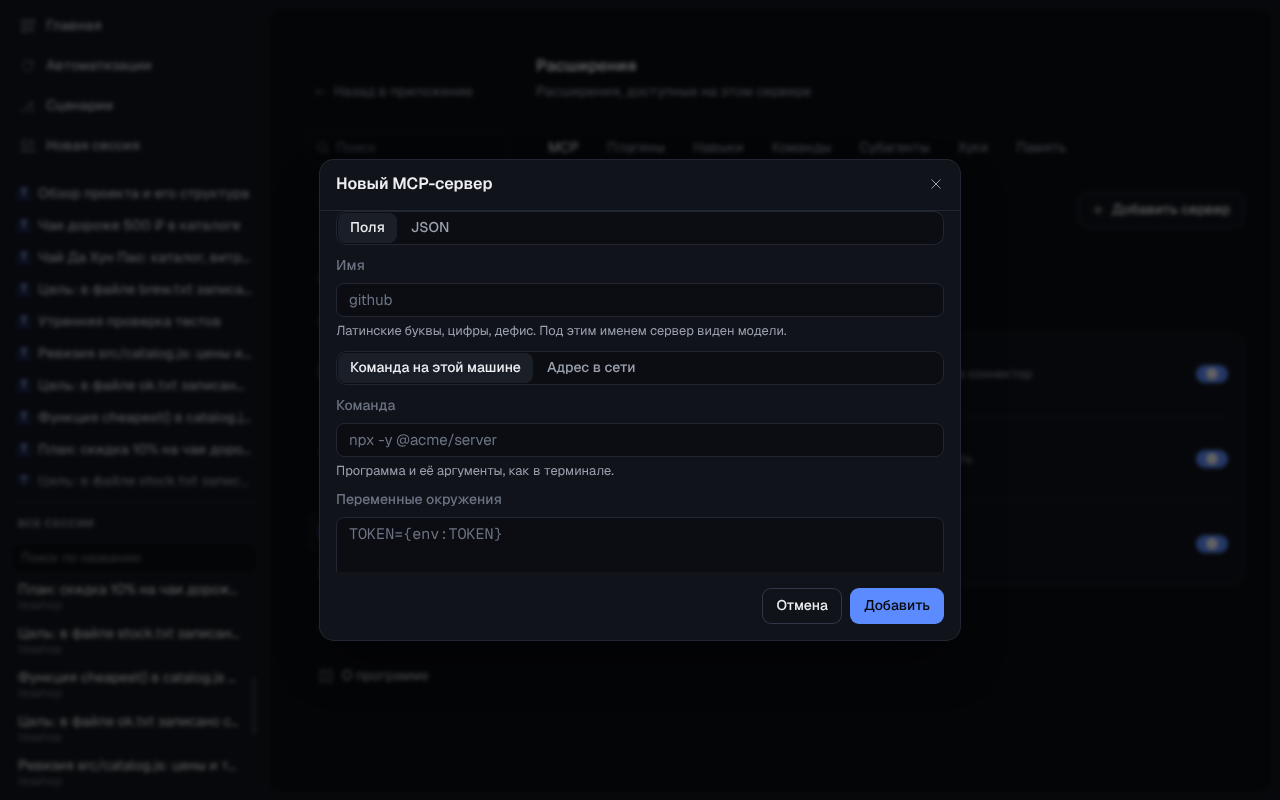Open the MCP tab in Расширения
This screenshot has height=800, width=1280.
click(x=563, y=147)
